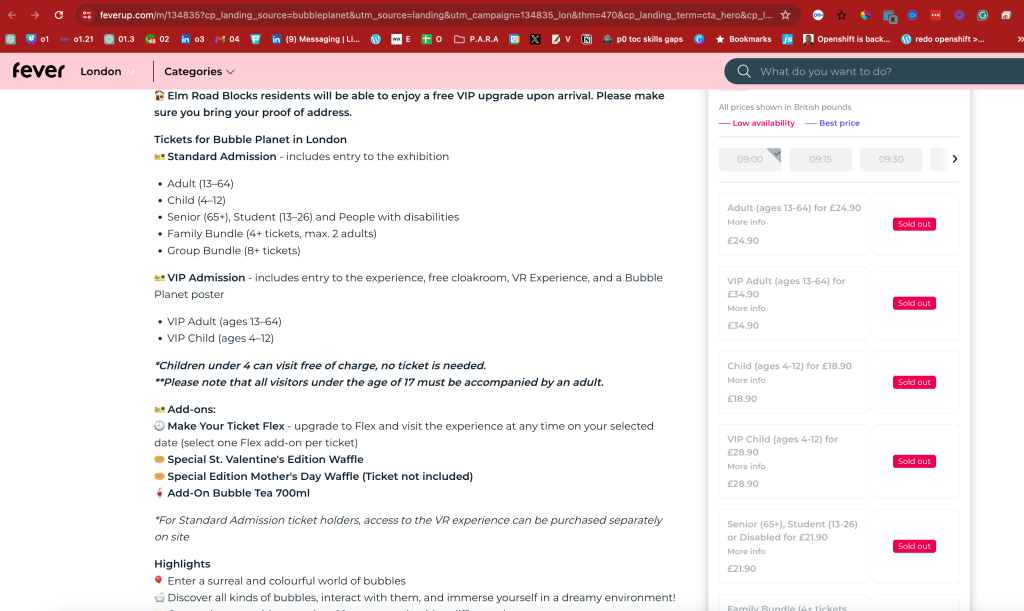Open the o1 bookmark
1024x611 pixels.
click(x=37, y=39)
